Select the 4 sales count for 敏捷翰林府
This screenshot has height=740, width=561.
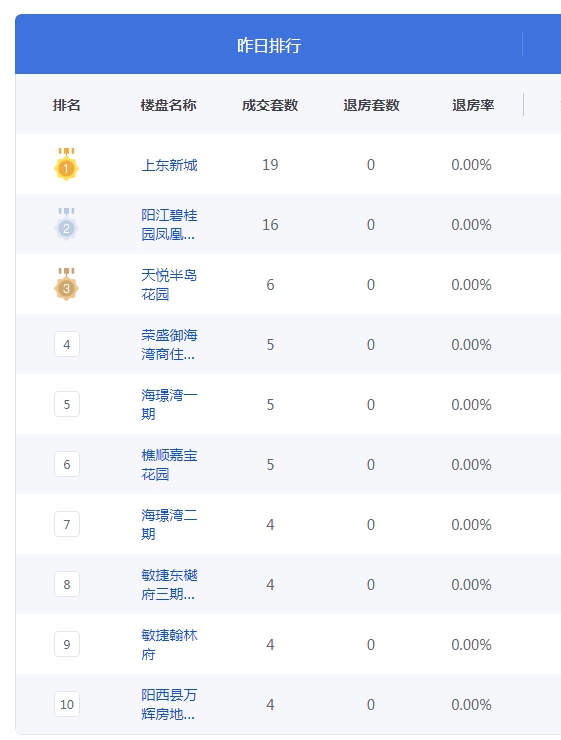coord(270,644)
